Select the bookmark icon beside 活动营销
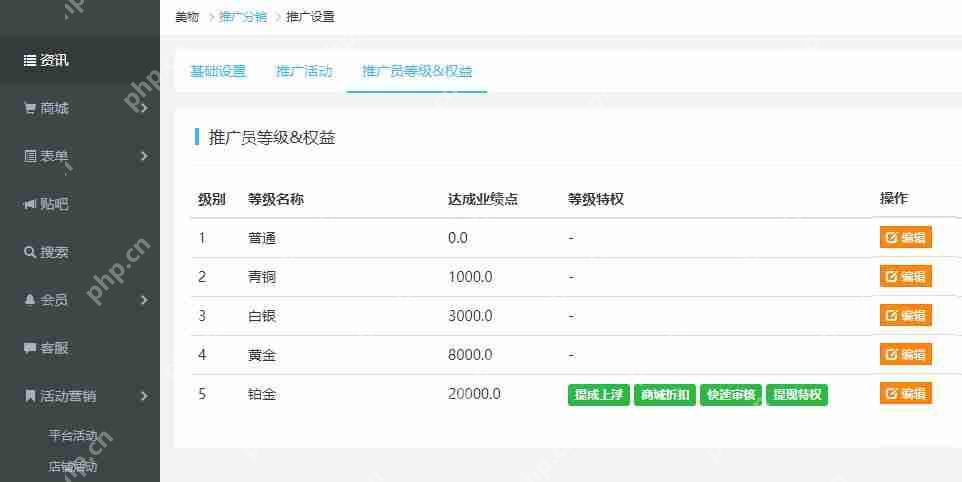The height and width of the screenshot is (482, 962). pyautogui.click(x=29, y=396)
